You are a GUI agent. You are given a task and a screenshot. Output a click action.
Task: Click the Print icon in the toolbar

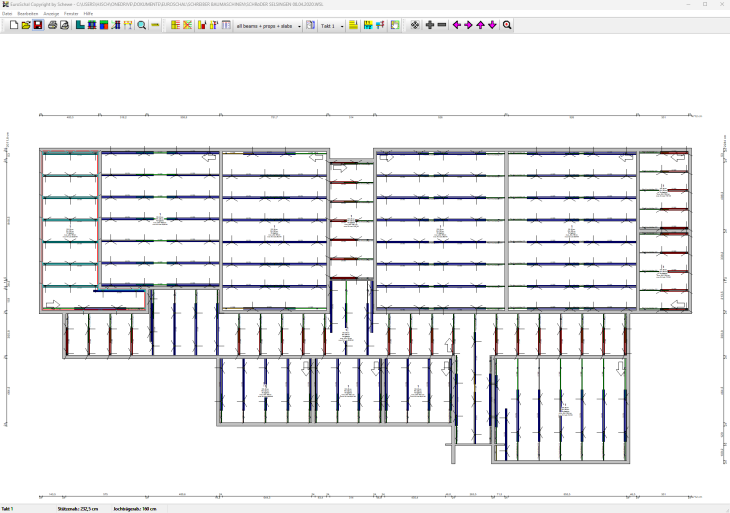[x=53, y=25]
